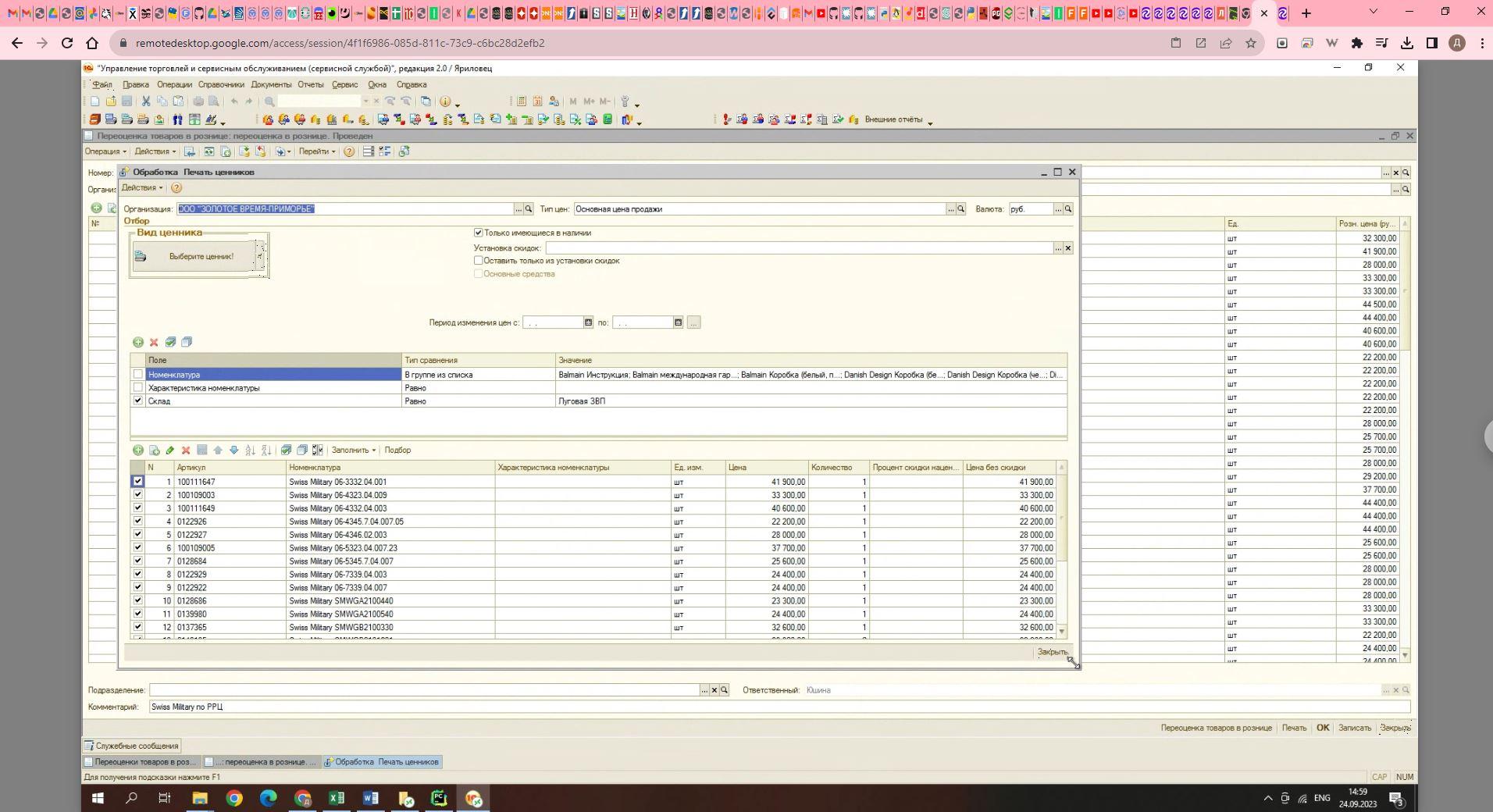Click OK button in Переоценка document
1493x812 pixels.
pyautogui.click(x=1323, y=728)
